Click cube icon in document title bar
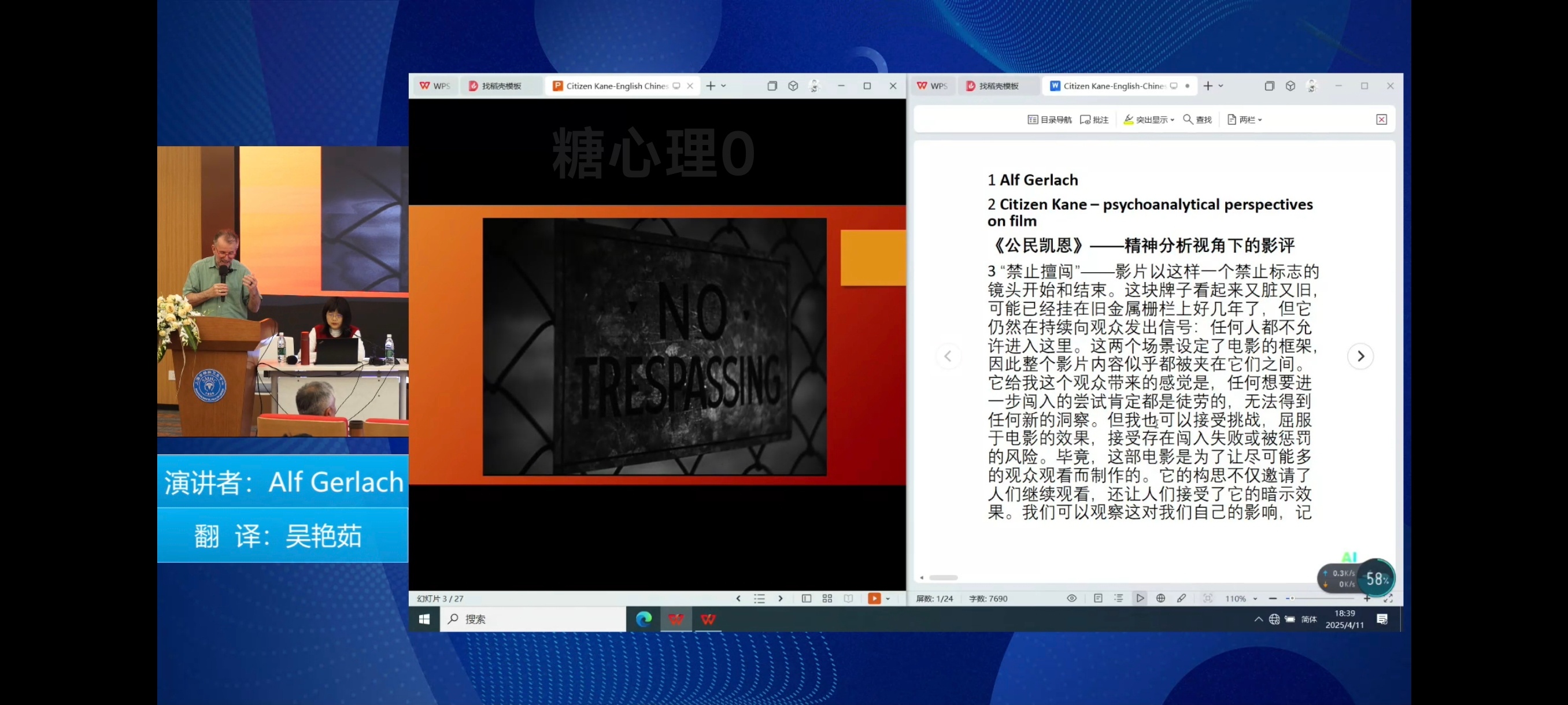The height and width of the screenshot is (705, 1568). click(x=1290, y=86)
